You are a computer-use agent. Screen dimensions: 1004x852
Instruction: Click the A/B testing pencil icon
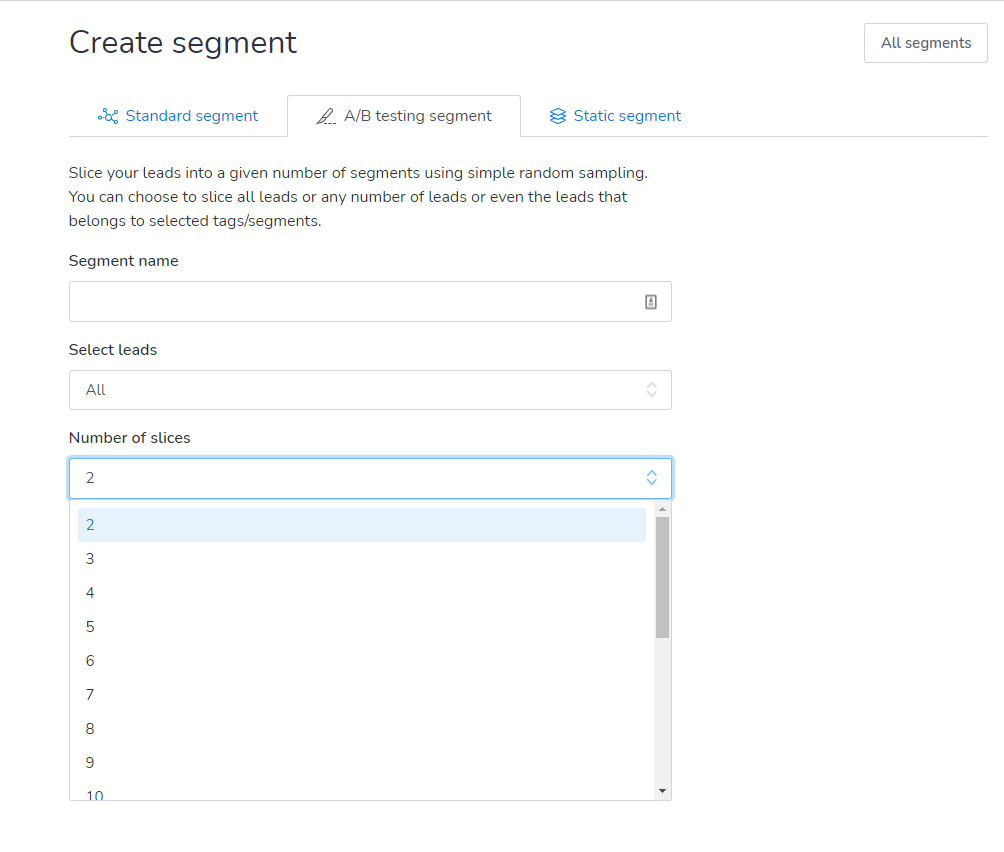[326, 116]
